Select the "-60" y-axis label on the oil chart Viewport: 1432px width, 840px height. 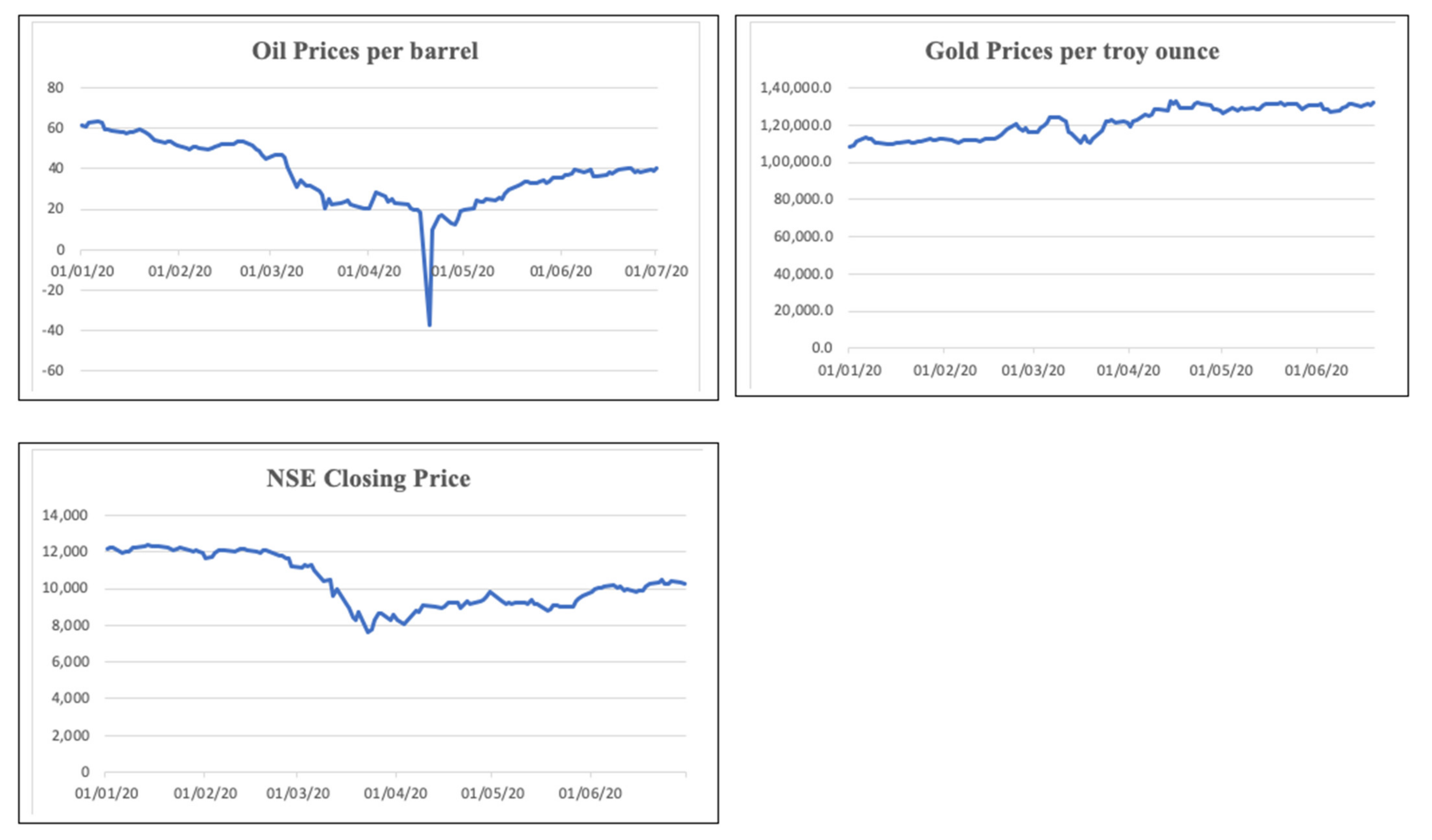(52, 370)
